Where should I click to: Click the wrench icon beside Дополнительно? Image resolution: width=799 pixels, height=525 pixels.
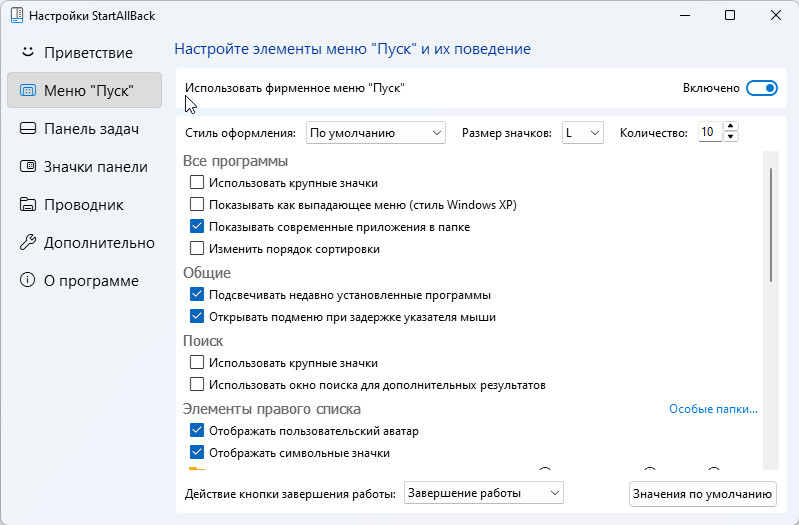pos(28,242)
